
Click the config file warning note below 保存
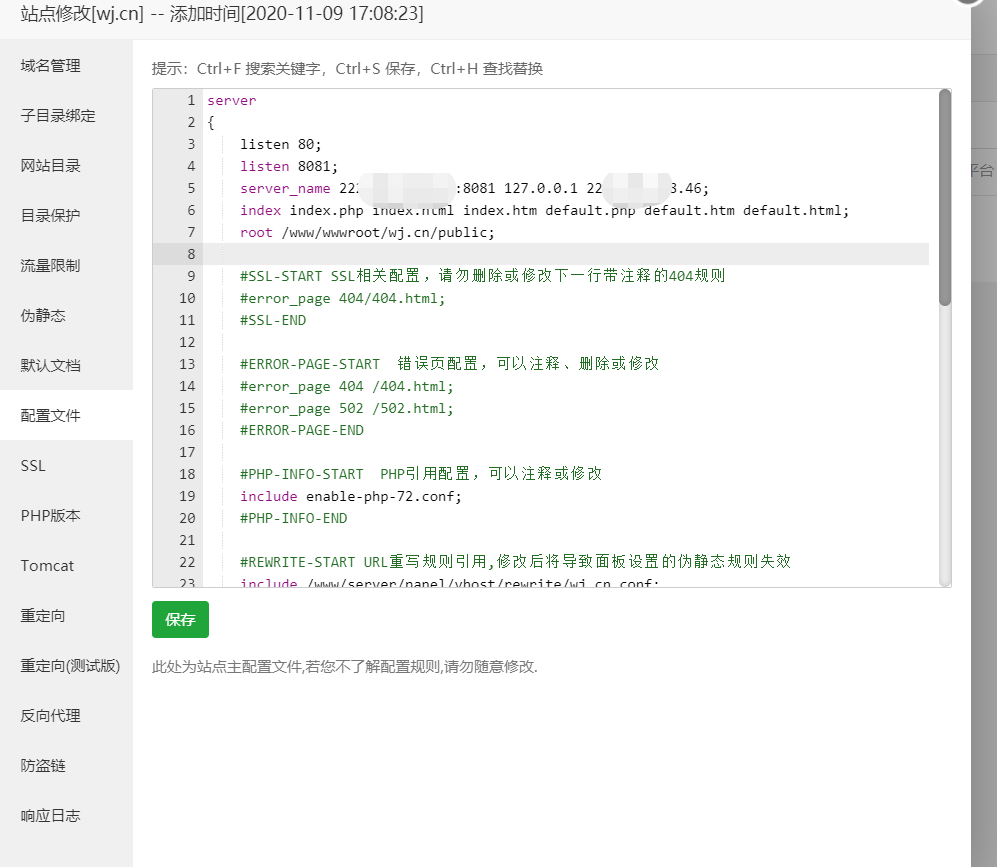(x=345, y=667)
